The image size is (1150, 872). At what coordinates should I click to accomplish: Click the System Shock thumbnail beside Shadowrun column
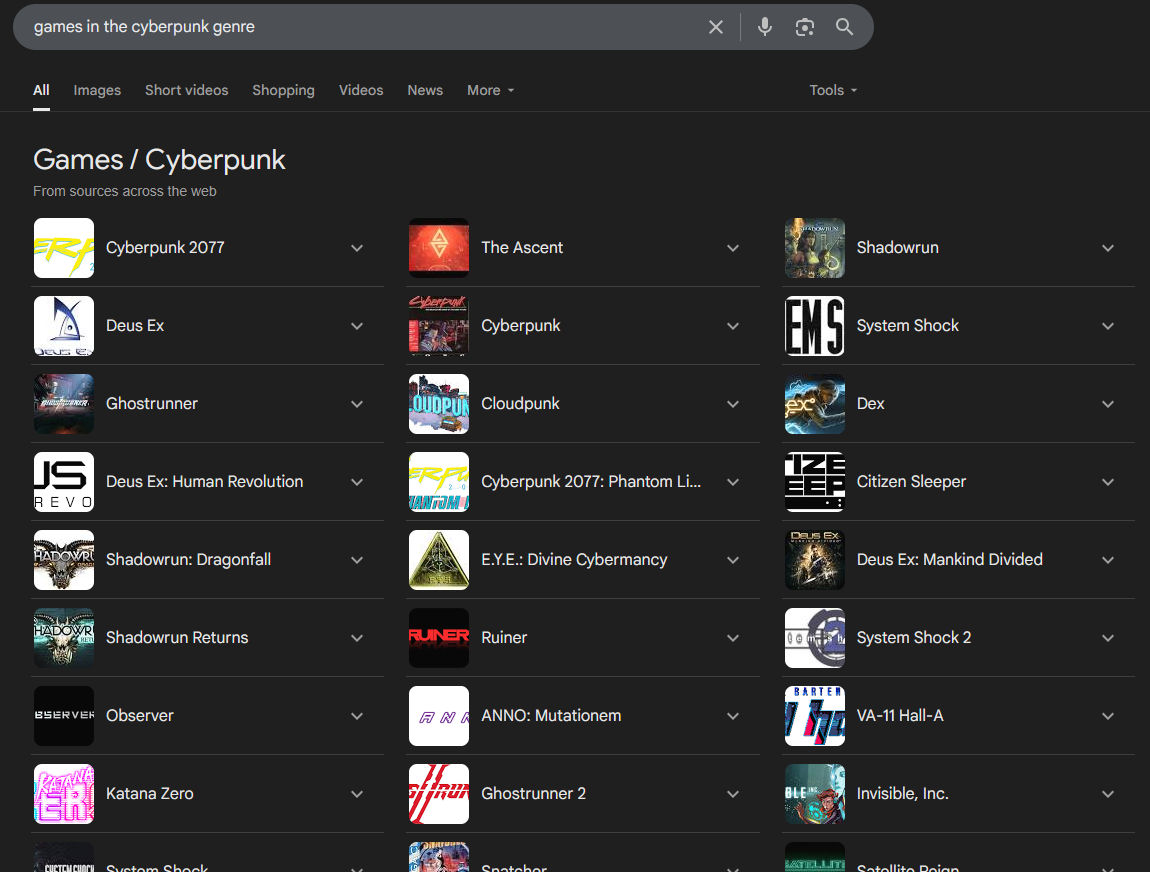815,326
